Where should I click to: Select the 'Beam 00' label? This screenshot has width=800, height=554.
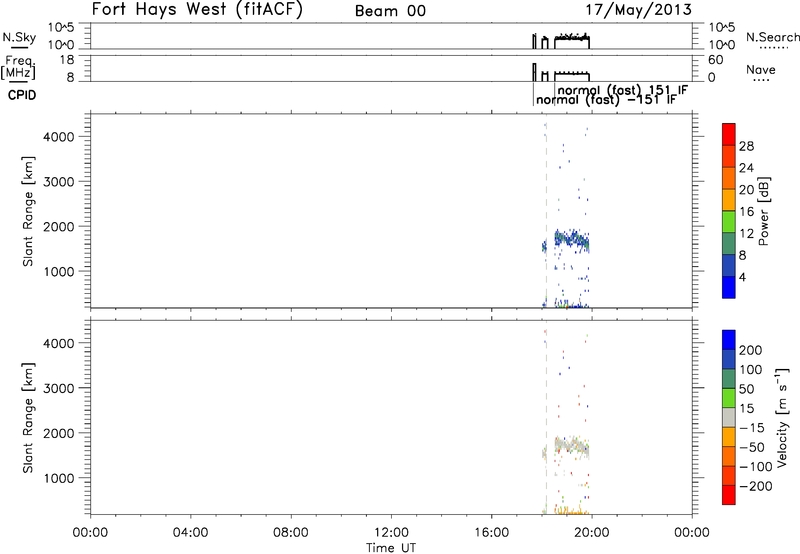tap(390, 11)
